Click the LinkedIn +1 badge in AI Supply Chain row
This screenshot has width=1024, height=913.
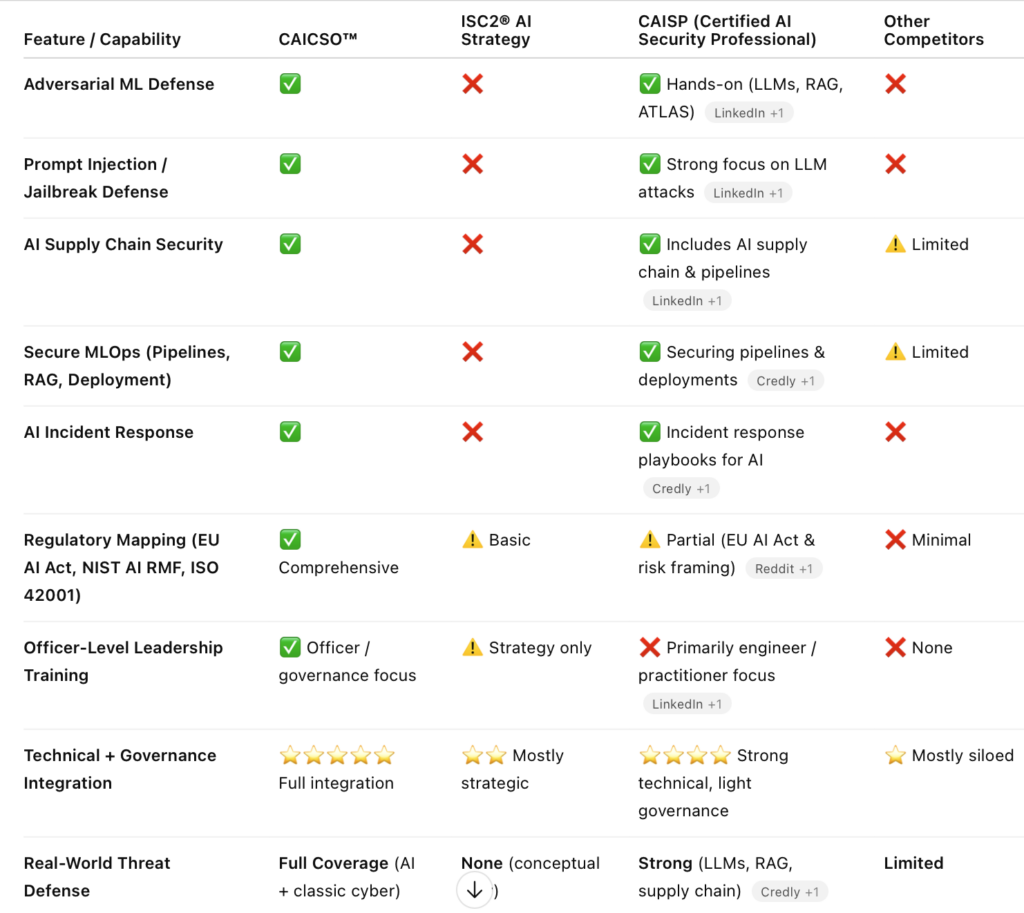(x=686, y=301)
